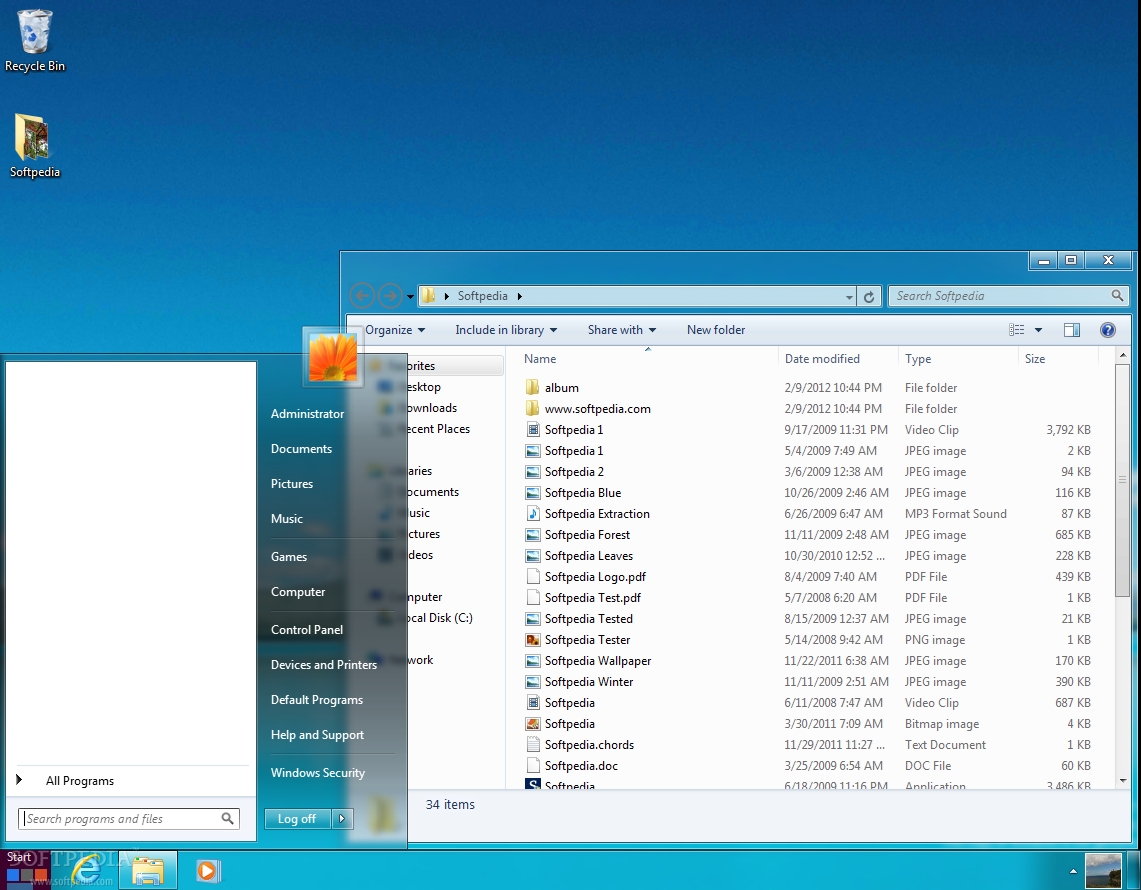Launch Windows Media Player from taskbar

(x=207, y=870)
